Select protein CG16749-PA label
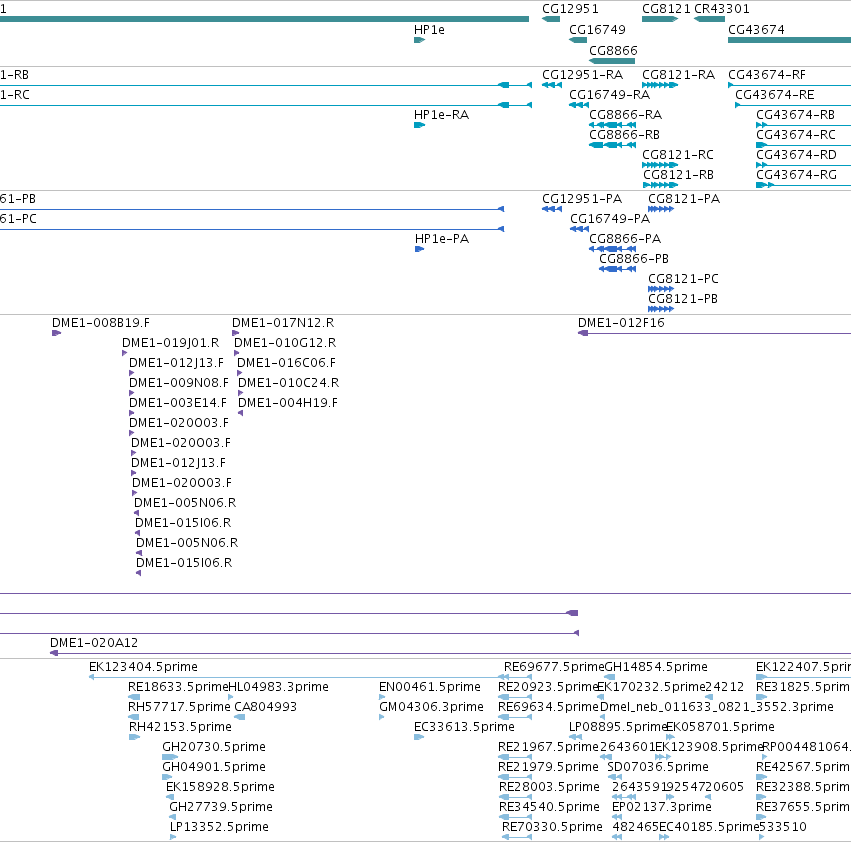This screenshot has width=851, height=842. pos(609,219)
